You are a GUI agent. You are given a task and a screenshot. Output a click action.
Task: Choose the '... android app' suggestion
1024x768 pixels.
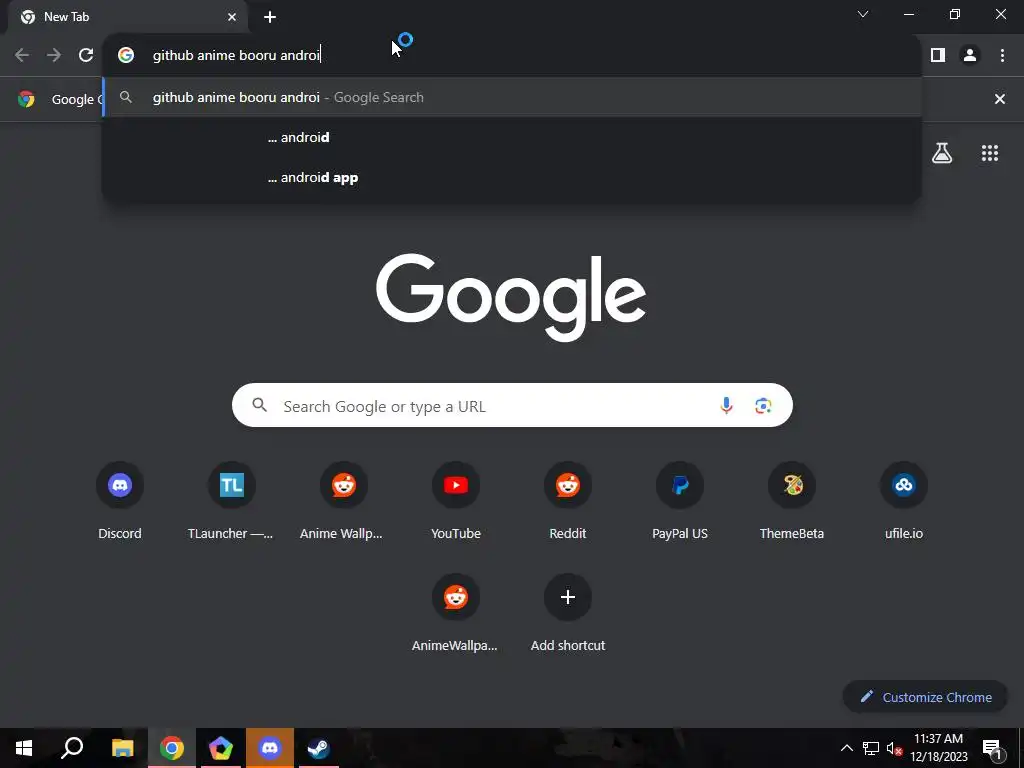tap(512, 178)
